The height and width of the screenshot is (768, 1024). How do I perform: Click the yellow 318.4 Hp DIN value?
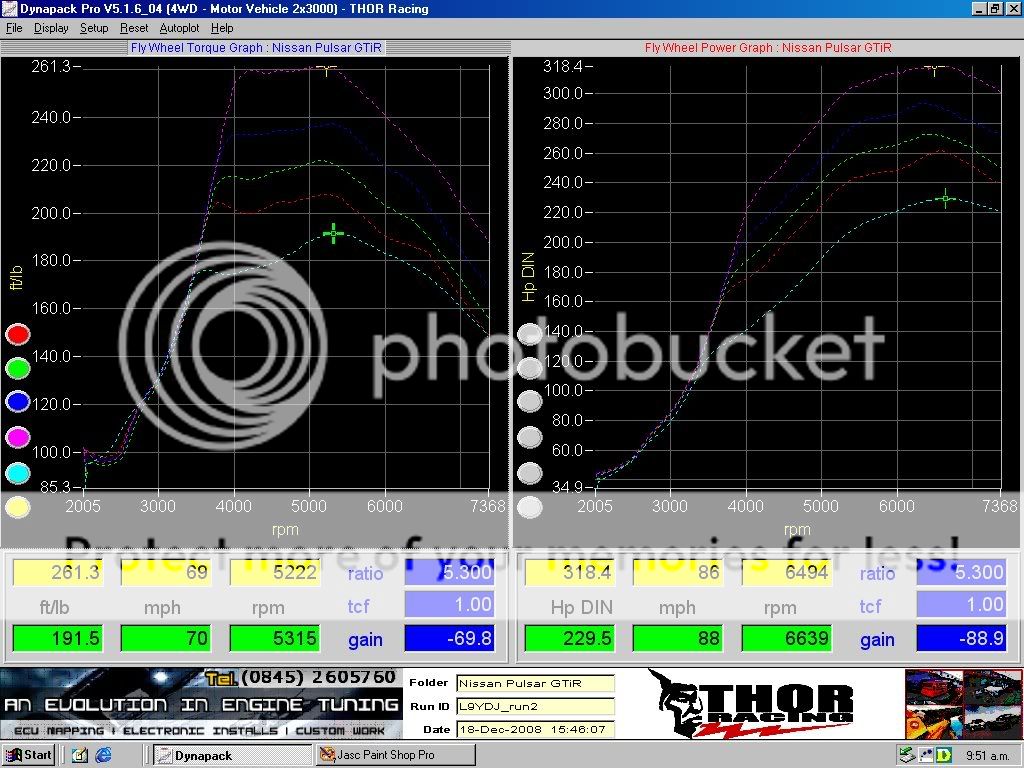coord(570,572)
